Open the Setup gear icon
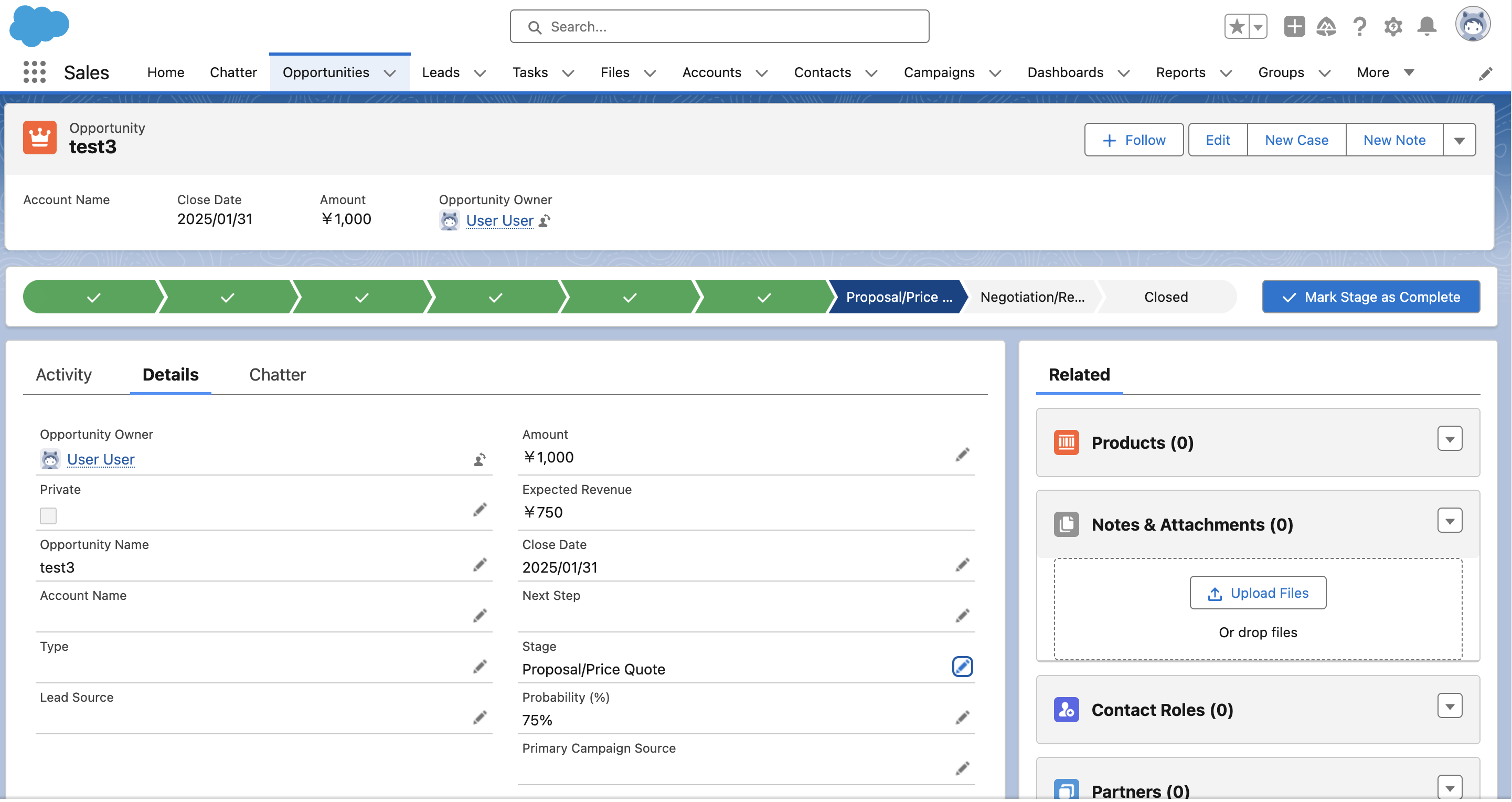1512x802 pixels. pos(1393,26)
